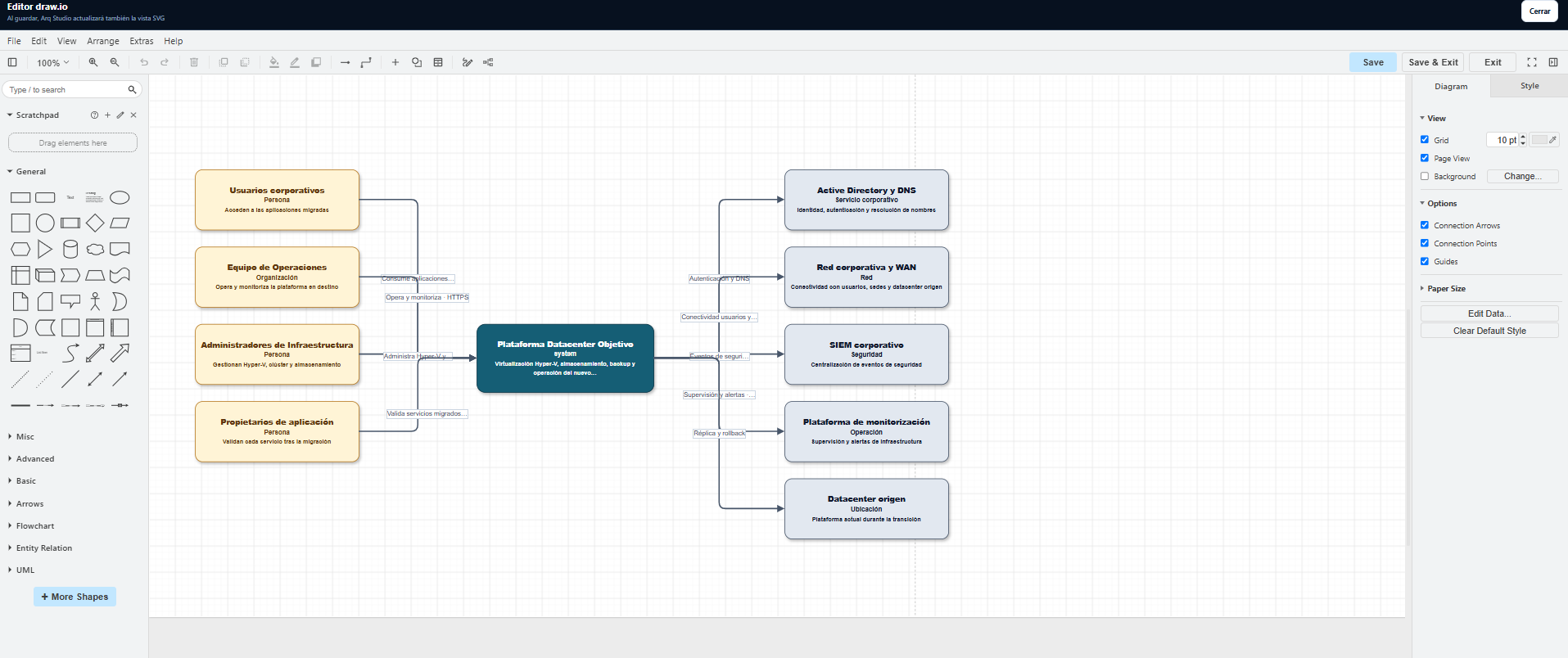
Task: Select the diamond shape in General palette
Action: pyautogui.click(x=95, y=223)
